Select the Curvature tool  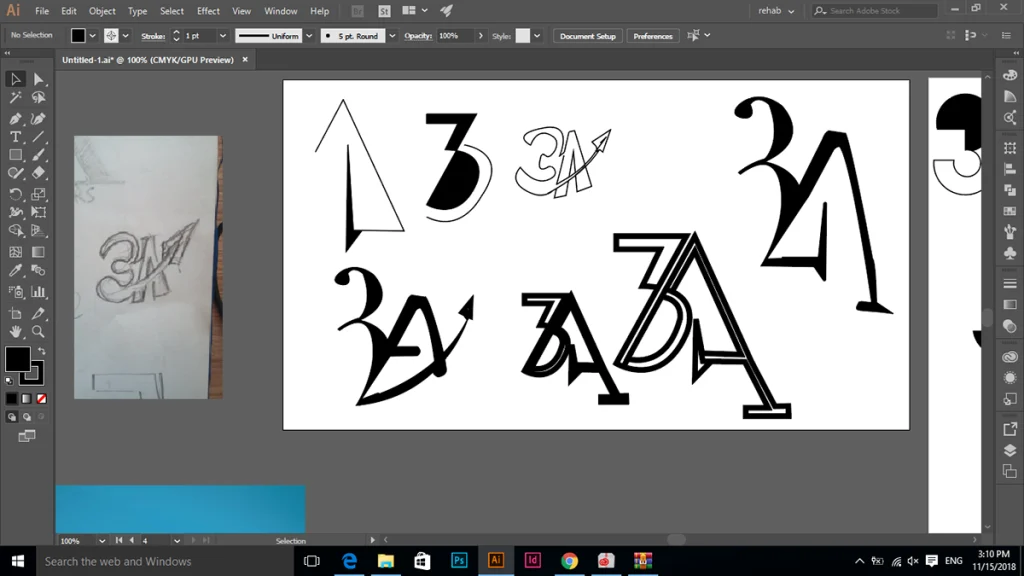click(39, 119)
